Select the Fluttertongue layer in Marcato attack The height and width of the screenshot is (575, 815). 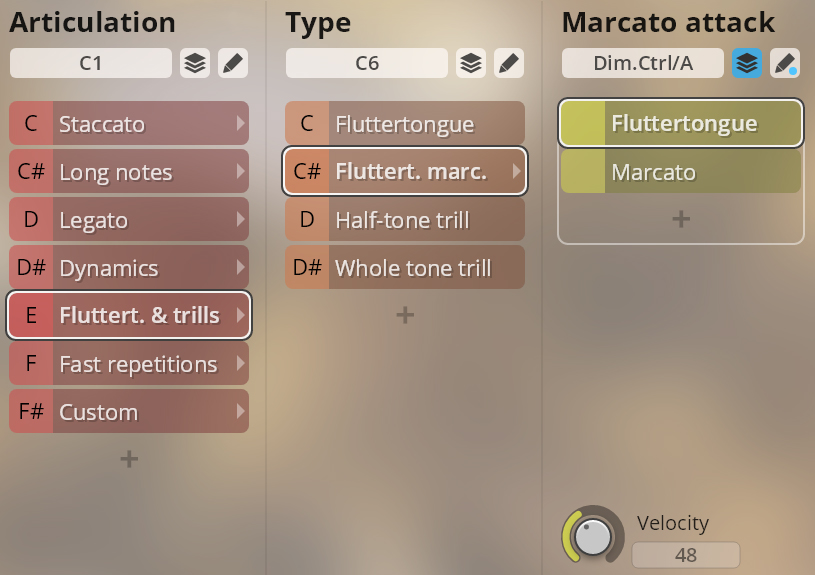[x=681, y=124]
